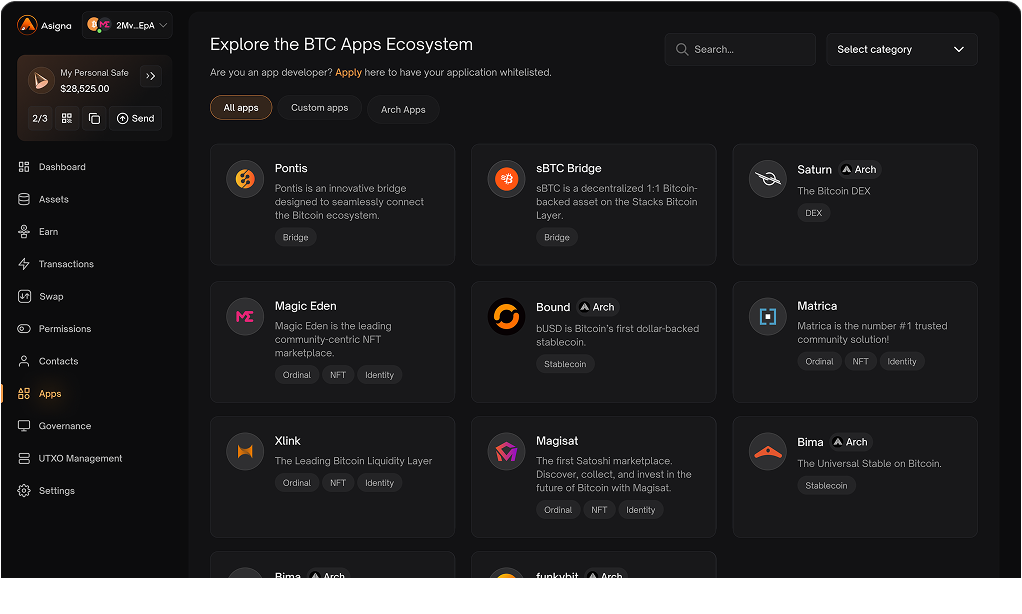Viewport: 1022px width, 614px height.
Task: Open the Pontis app icon
Action: tap(245, 179)
